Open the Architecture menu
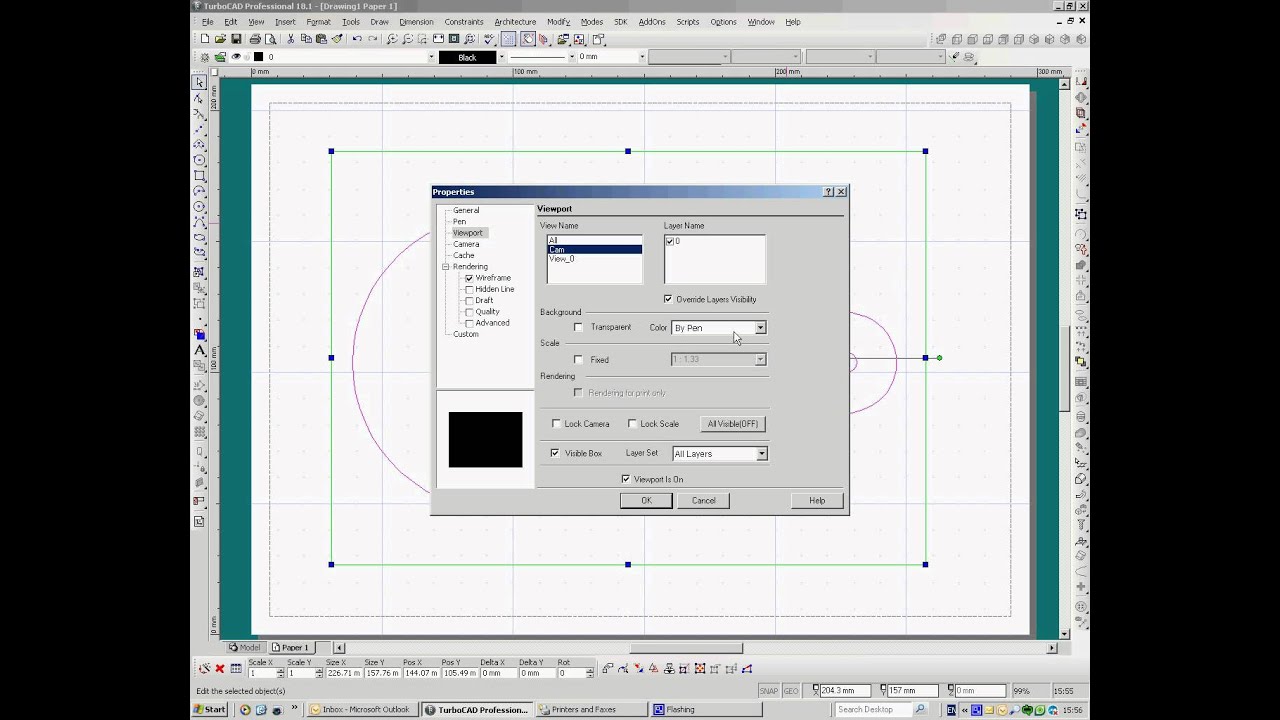 click(515, 22)
